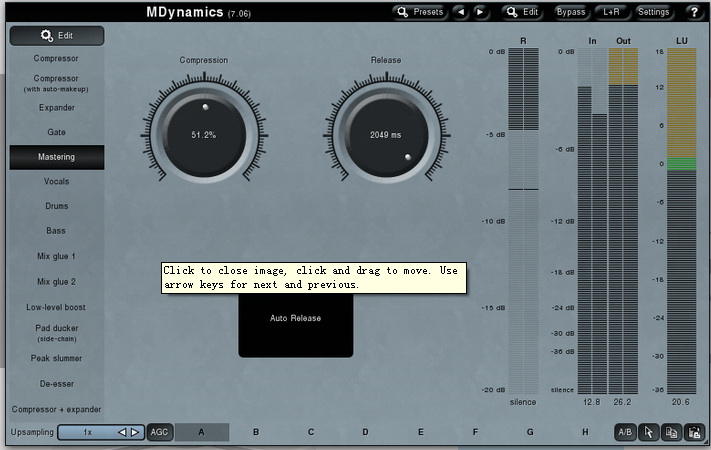Go to next preset arrow

[480, 12]
